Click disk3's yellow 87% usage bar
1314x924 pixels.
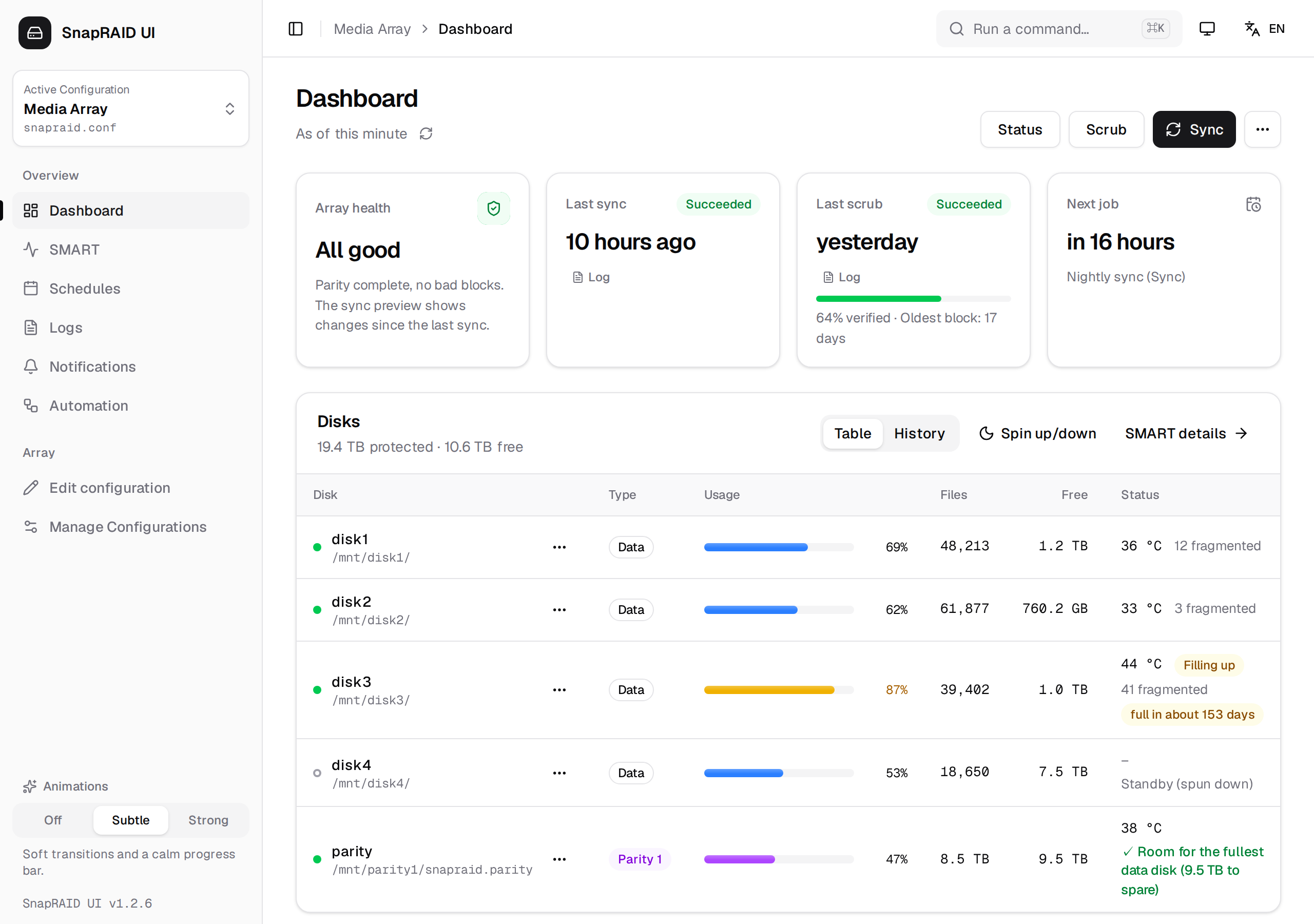pos(778,690)
